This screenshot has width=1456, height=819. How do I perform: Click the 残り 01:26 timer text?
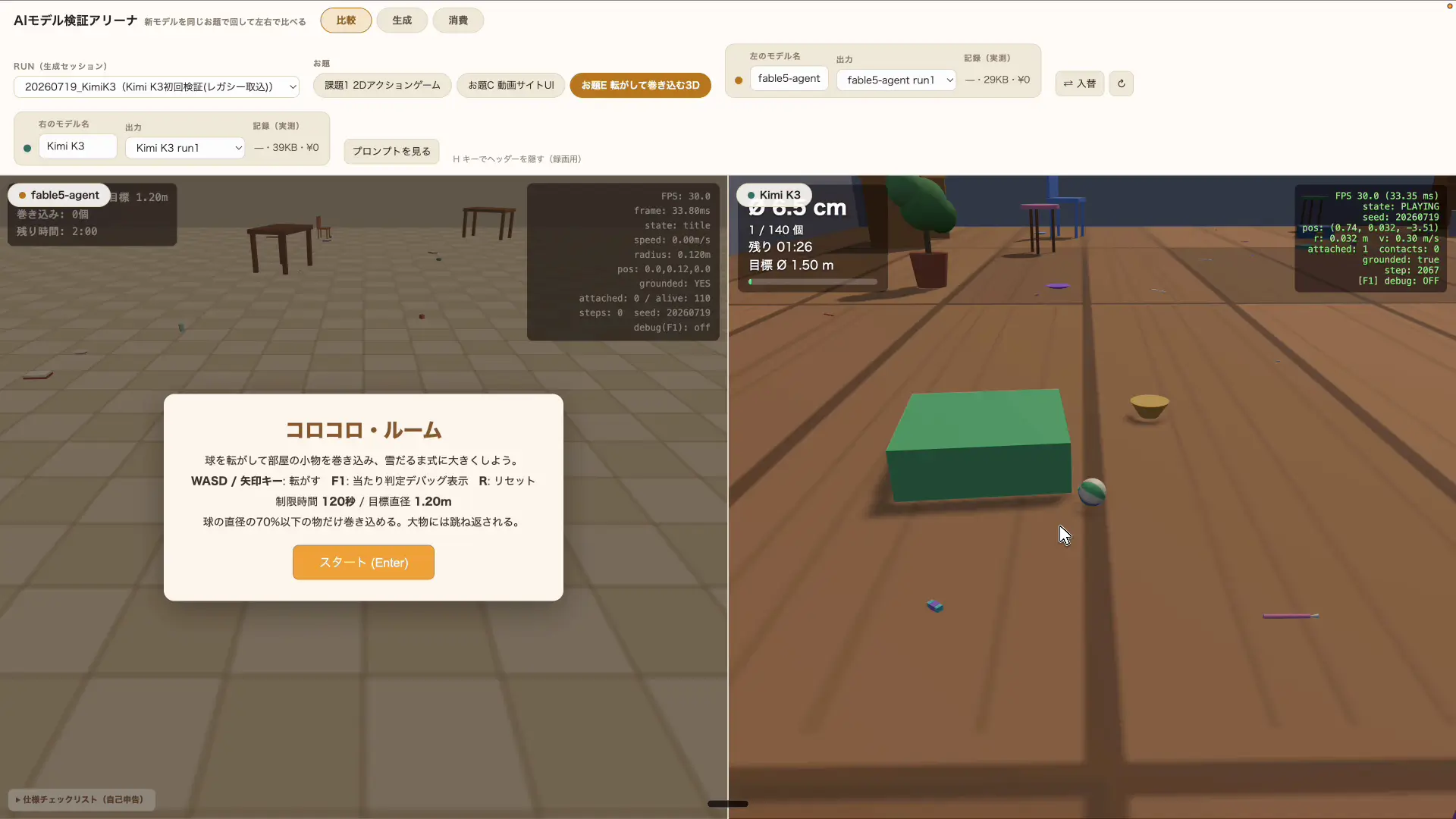(780, 247)
